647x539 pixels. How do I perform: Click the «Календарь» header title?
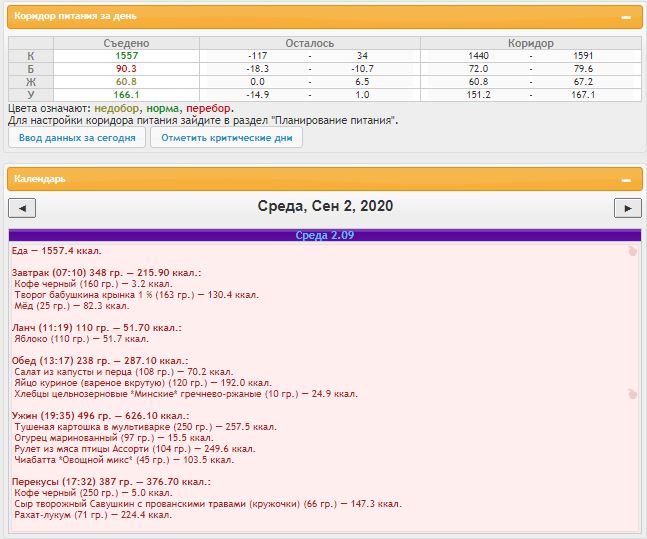(x=40, y=179)
